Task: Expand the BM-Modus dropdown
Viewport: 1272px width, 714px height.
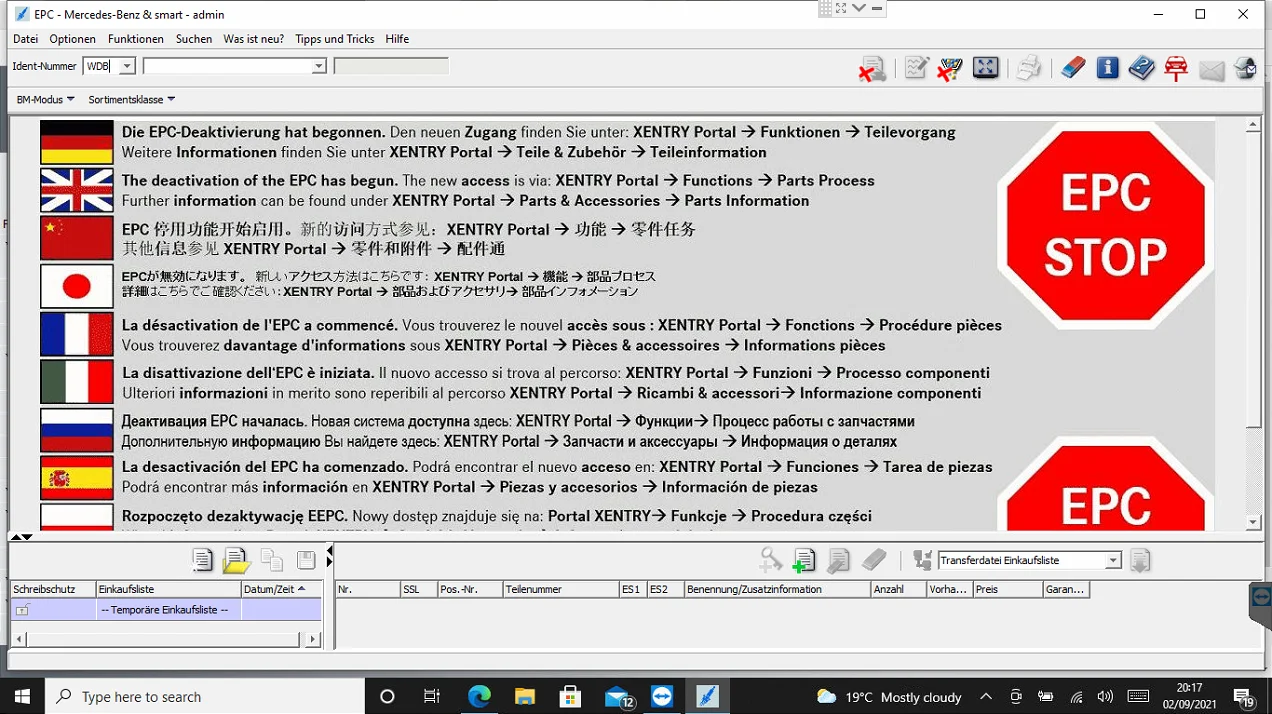Action: click(45, 99)
